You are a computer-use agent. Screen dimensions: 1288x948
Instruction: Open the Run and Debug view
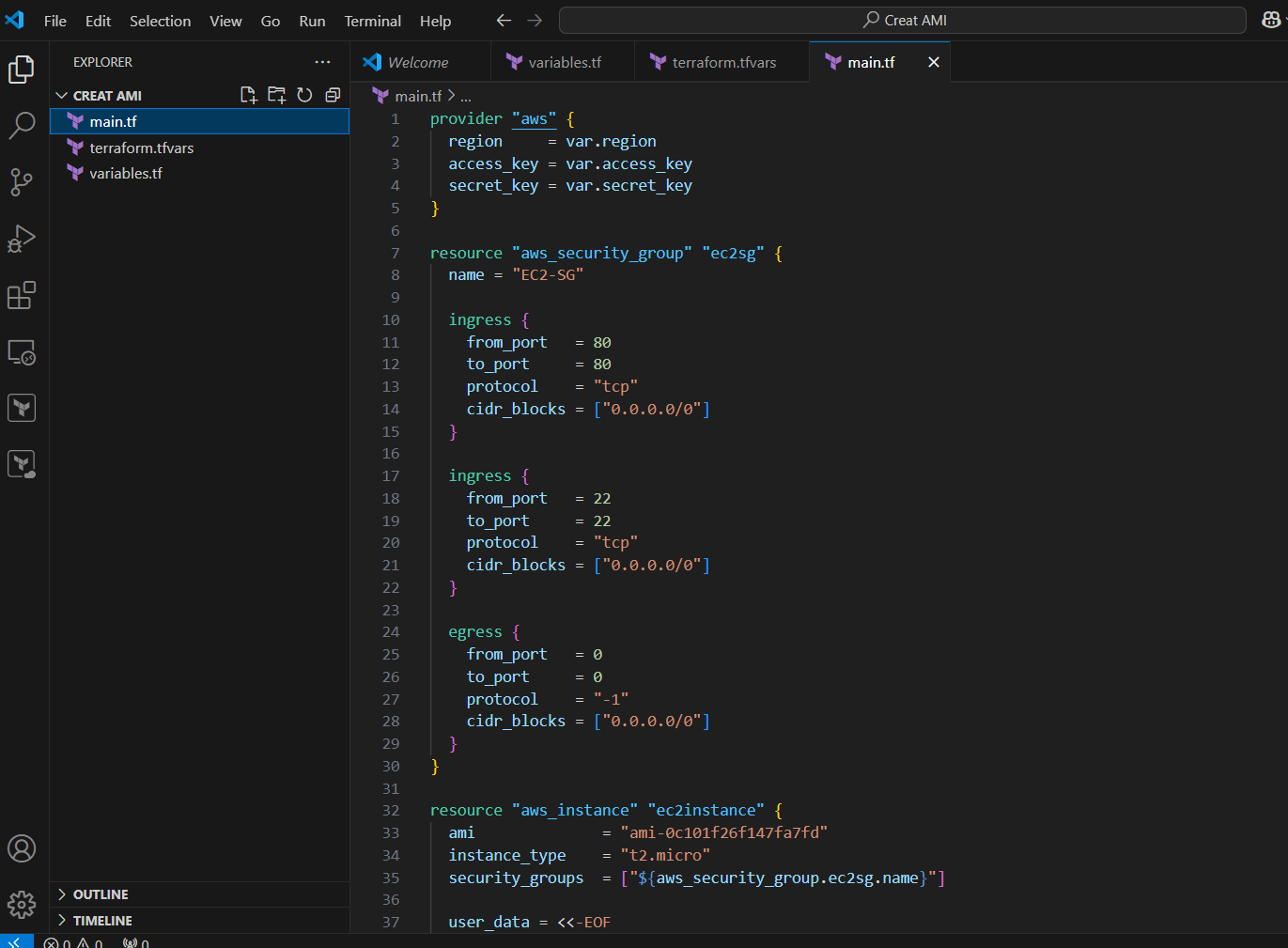tap(22, 239)
